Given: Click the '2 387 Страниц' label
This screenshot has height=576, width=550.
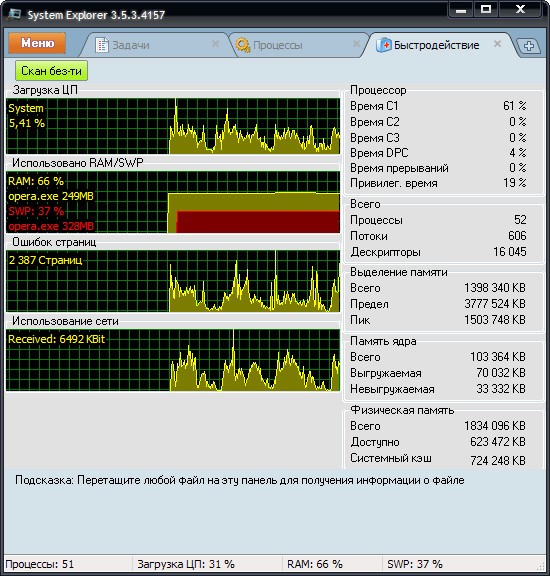Looking at the screenshot, I should (46, 260).
